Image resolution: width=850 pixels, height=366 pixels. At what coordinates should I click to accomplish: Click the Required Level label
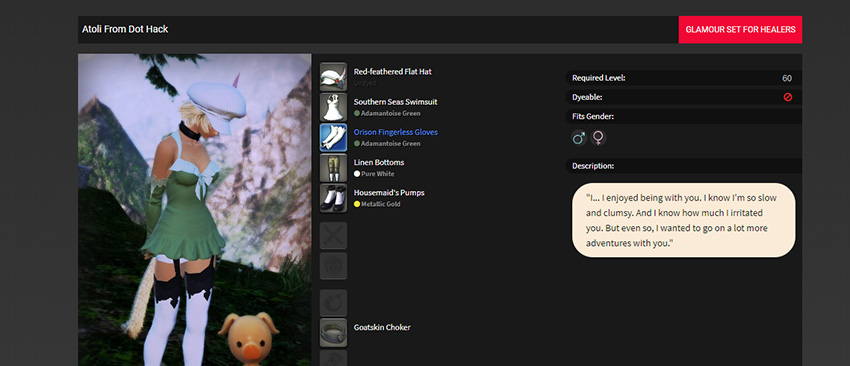598,78
